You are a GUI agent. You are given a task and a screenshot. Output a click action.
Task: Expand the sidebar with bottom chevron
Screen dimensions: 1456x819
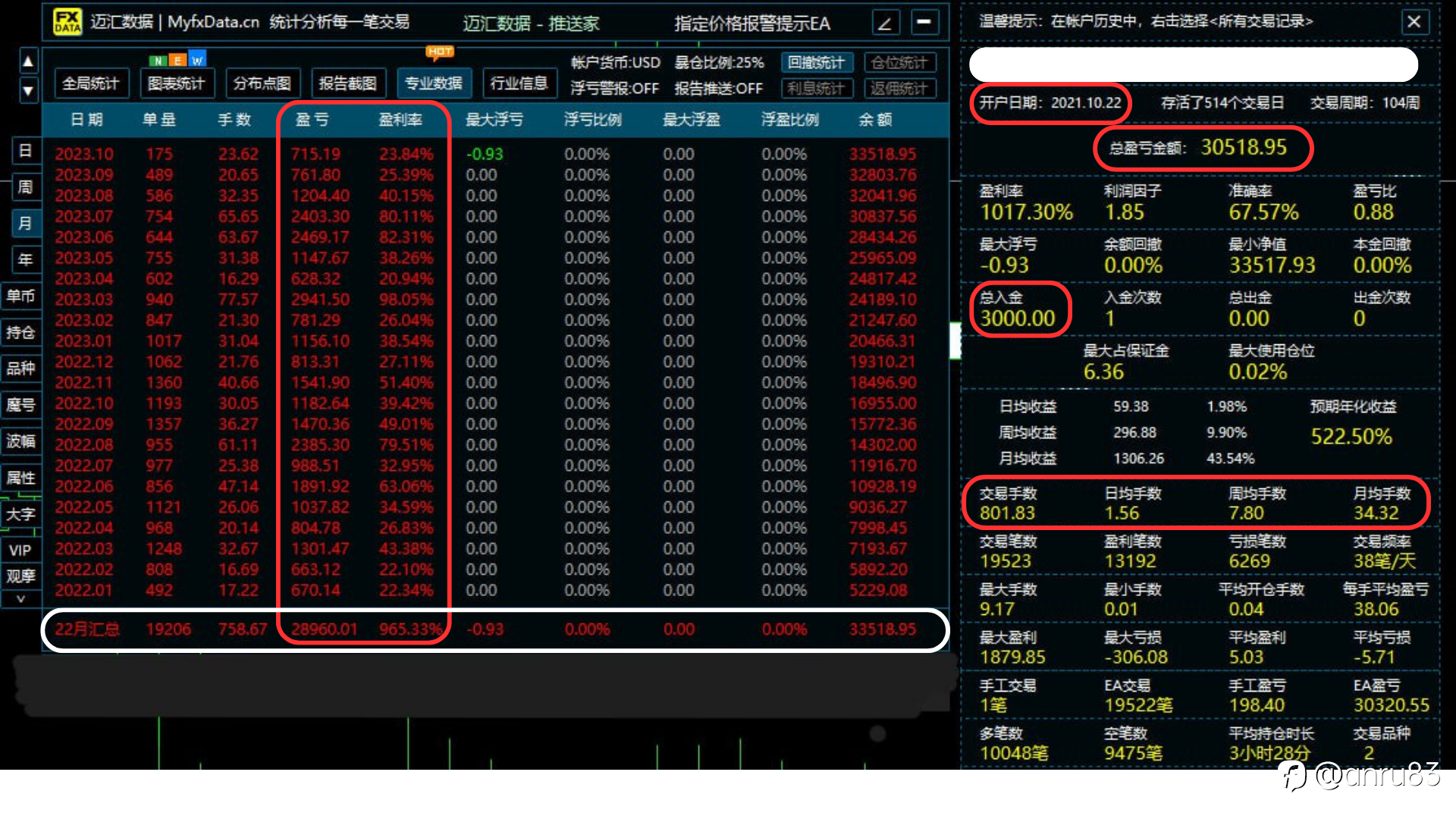[21, 599]
